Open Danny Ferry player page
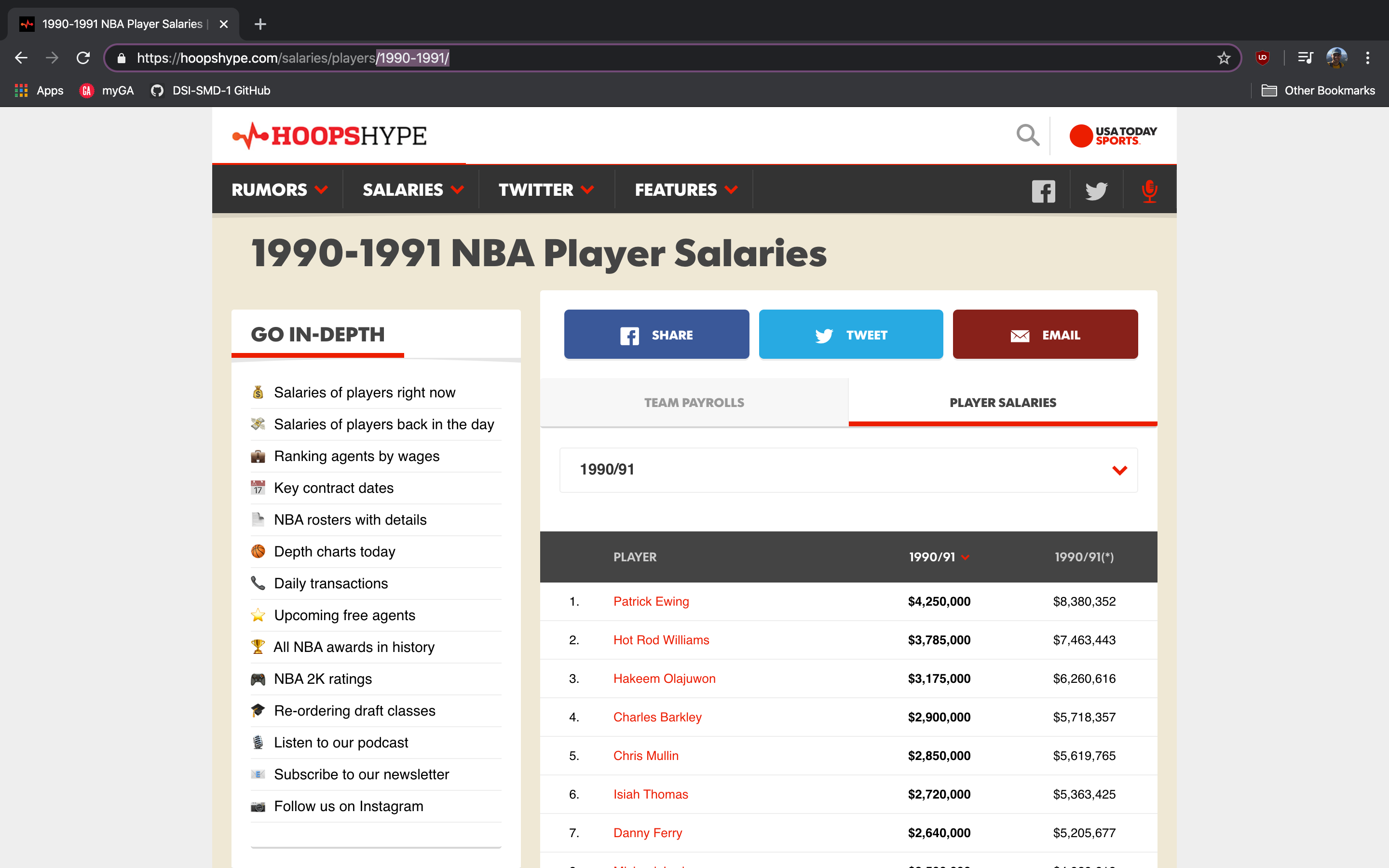This screenshot has height=868, width=1389. (x=647, y=833)
